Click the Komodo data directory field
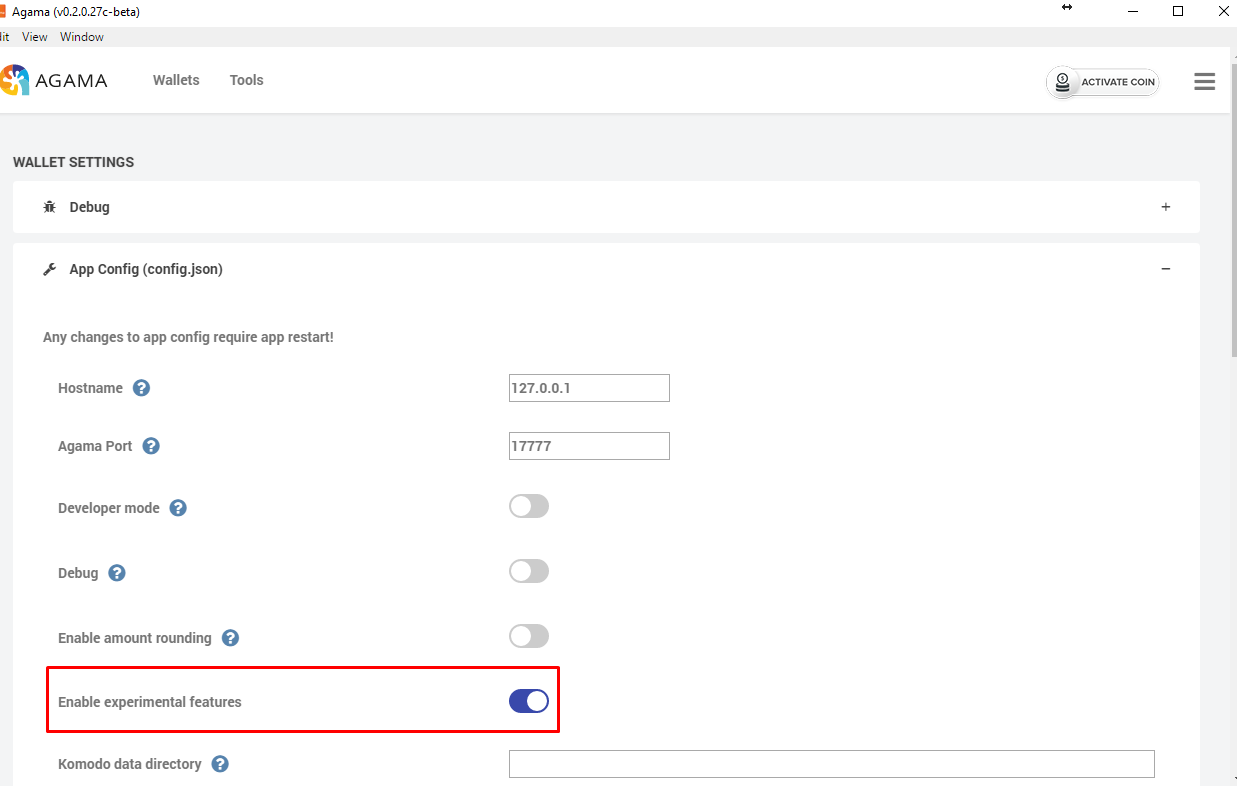This screenshot has width=1237, height=786. (832, 764)
